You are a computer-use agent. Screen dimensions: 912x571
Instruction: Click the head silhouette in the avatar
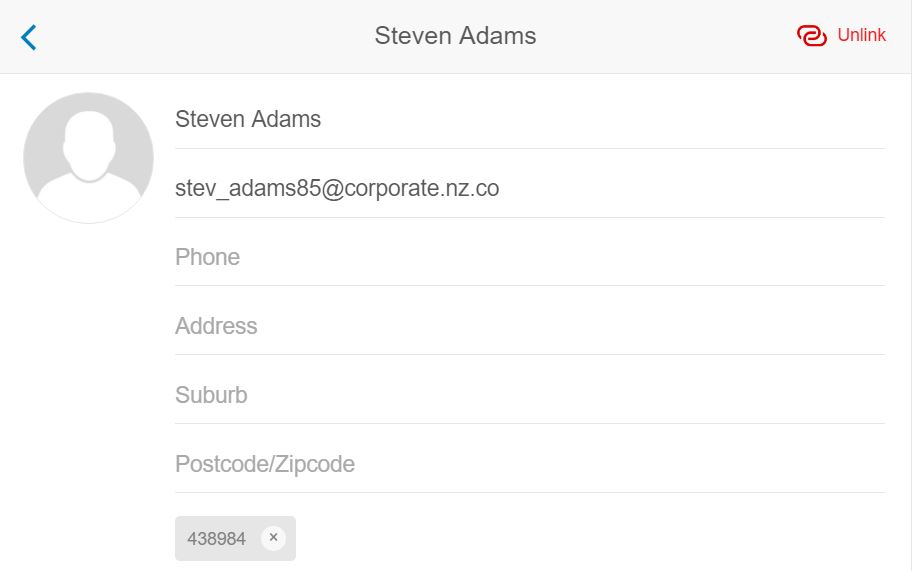88,145
